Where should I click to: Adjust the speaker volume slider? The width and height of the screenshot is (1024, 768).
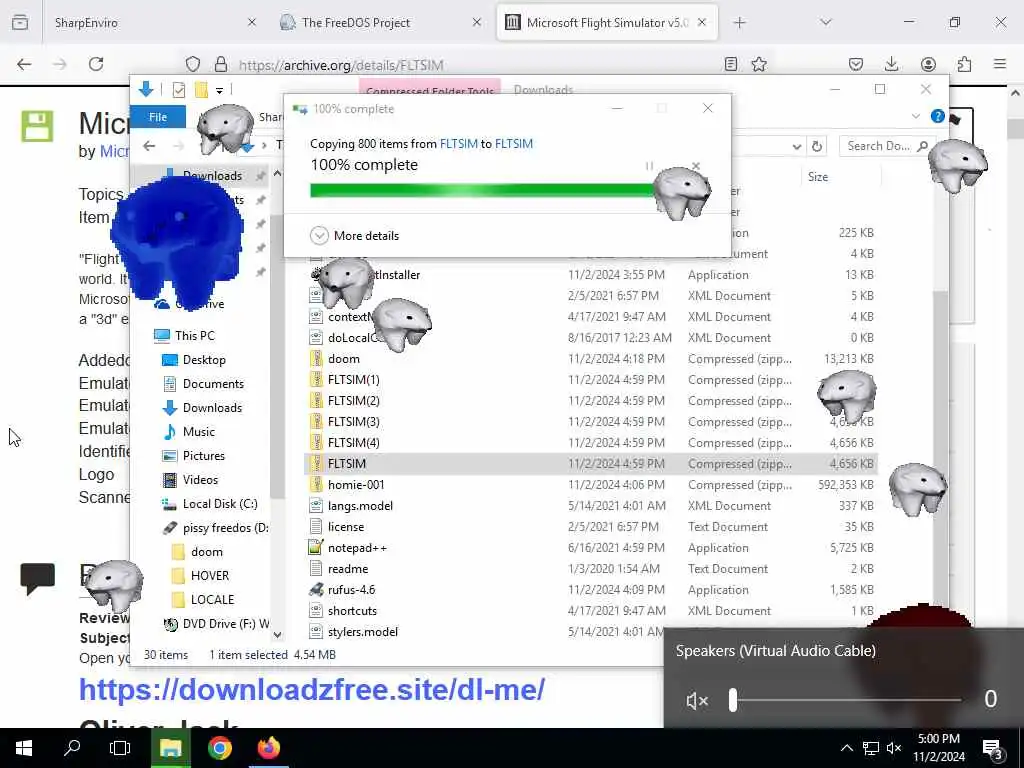point(845,700)
